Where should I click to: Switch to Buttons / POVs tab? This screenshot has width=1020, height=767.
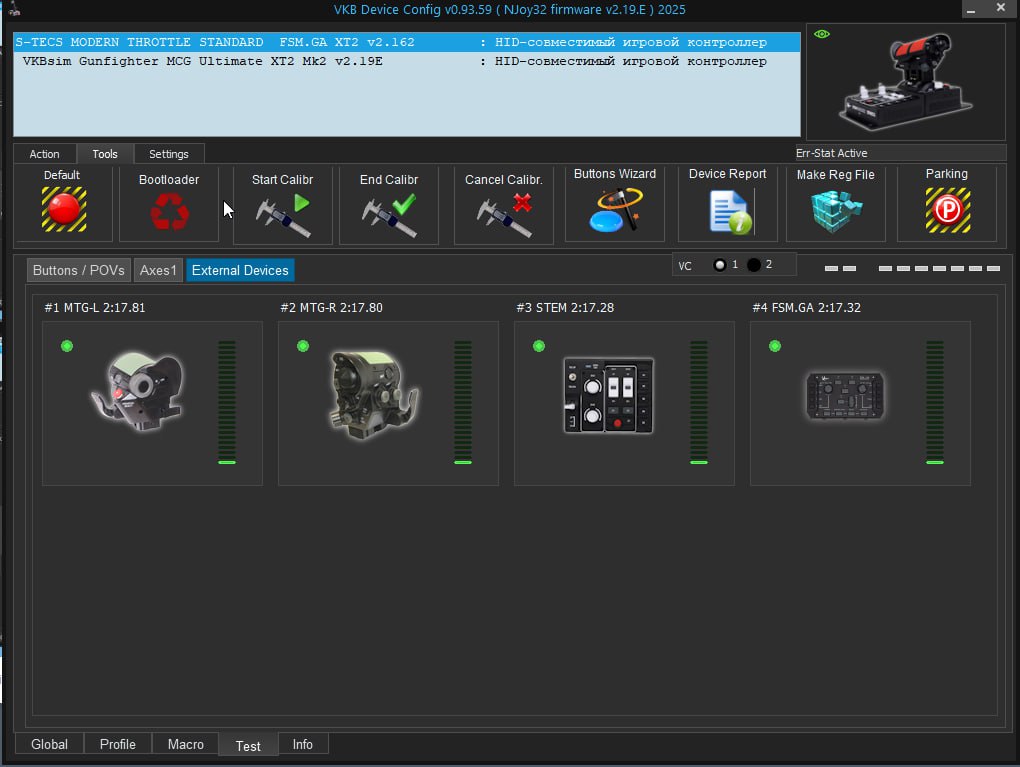tap(78, 270)
